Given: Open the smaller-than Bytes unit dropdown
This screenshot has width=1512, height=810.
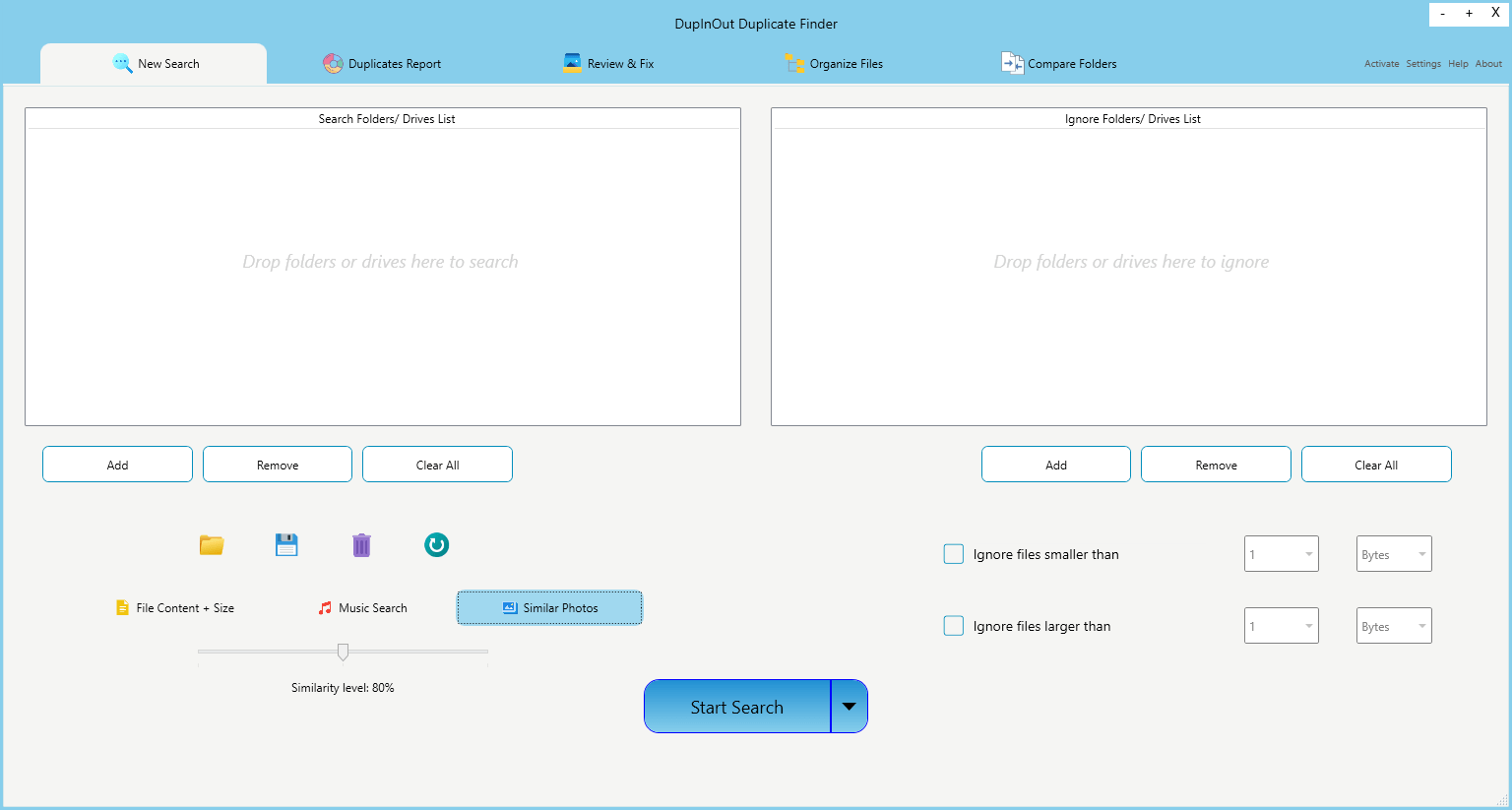Looking at the screenshot, I should [1394, 554].
